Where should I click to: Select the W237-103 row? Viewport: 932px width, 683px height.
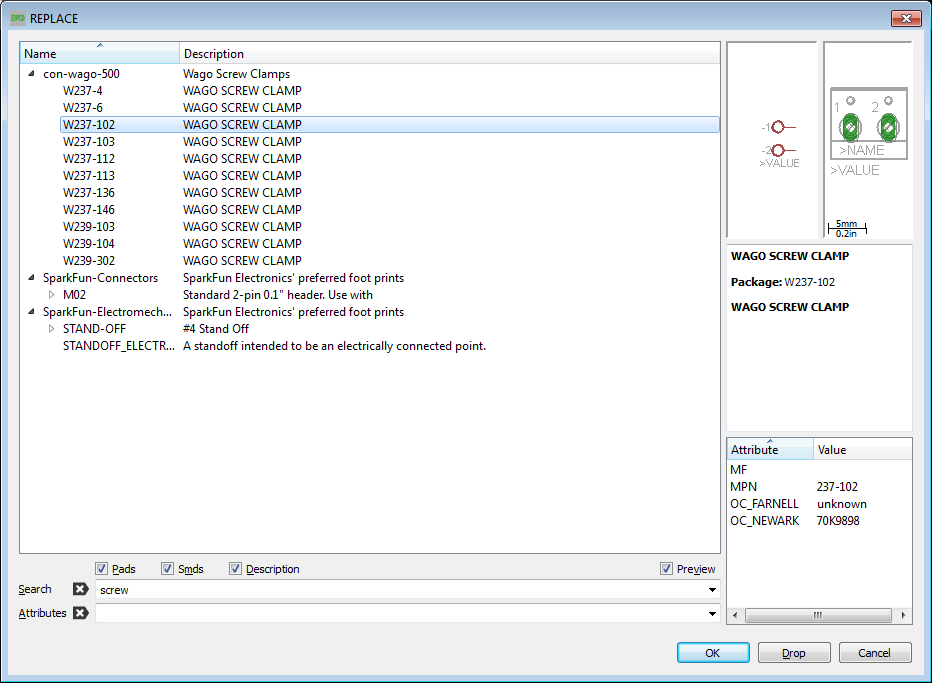coord(389,141)
